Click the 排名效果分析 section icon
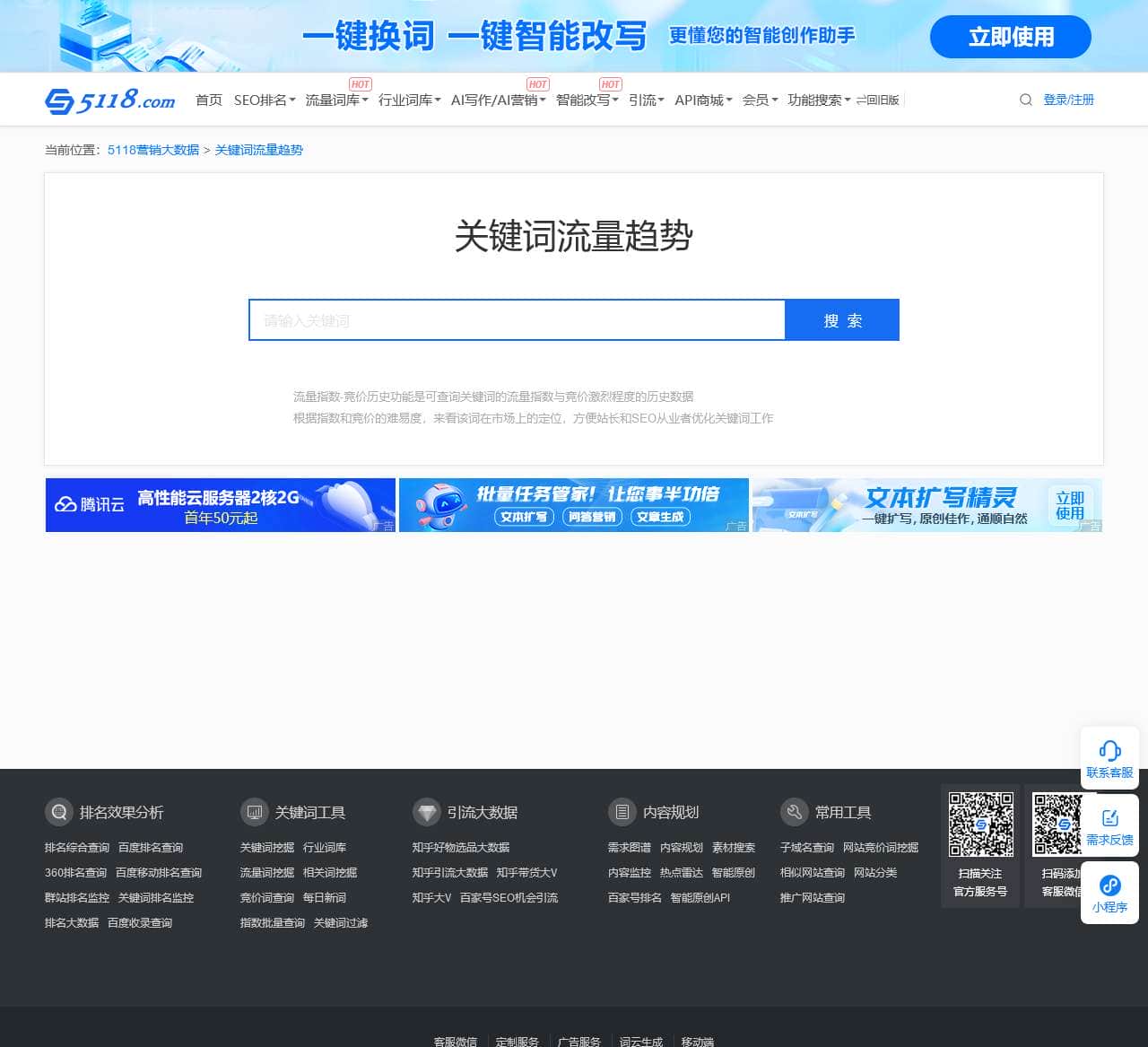1148x1047 pixels. point(59,812)
